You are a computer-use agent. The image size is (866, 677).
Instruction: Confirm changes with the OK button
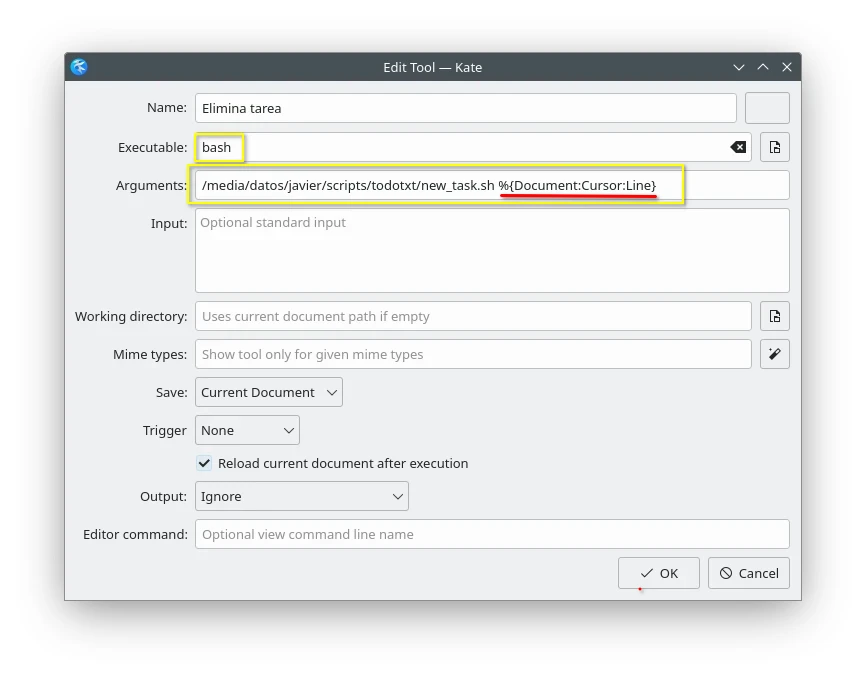[658, 573]
